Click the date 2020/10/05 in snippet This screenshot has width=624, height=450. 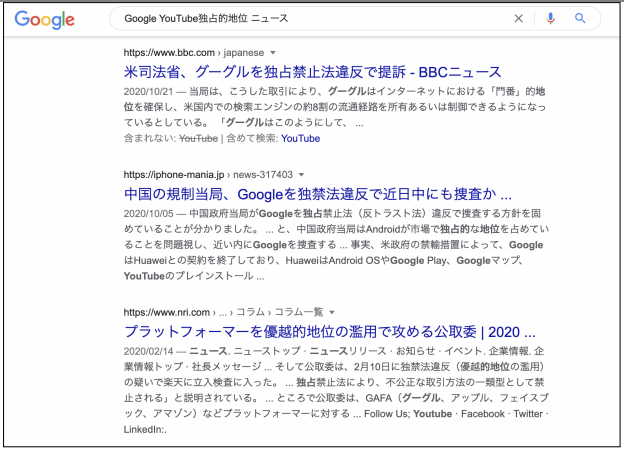coord(148,214)
